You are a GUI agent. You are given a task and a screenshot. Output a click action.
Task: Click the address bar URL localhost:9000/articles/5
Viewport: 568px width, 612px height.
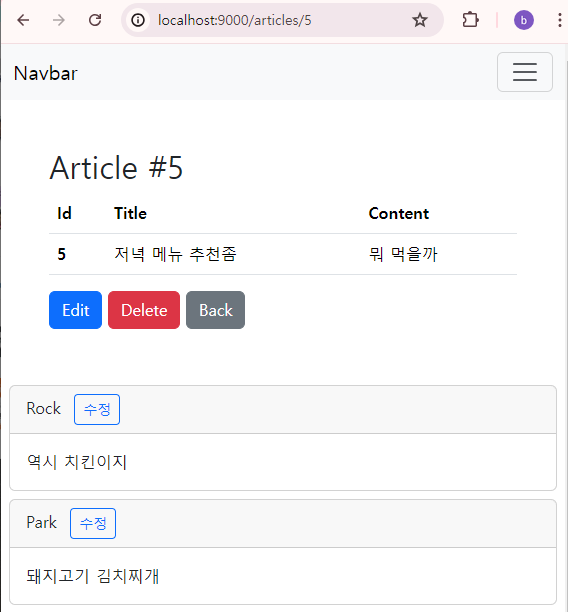coord(235,20)
